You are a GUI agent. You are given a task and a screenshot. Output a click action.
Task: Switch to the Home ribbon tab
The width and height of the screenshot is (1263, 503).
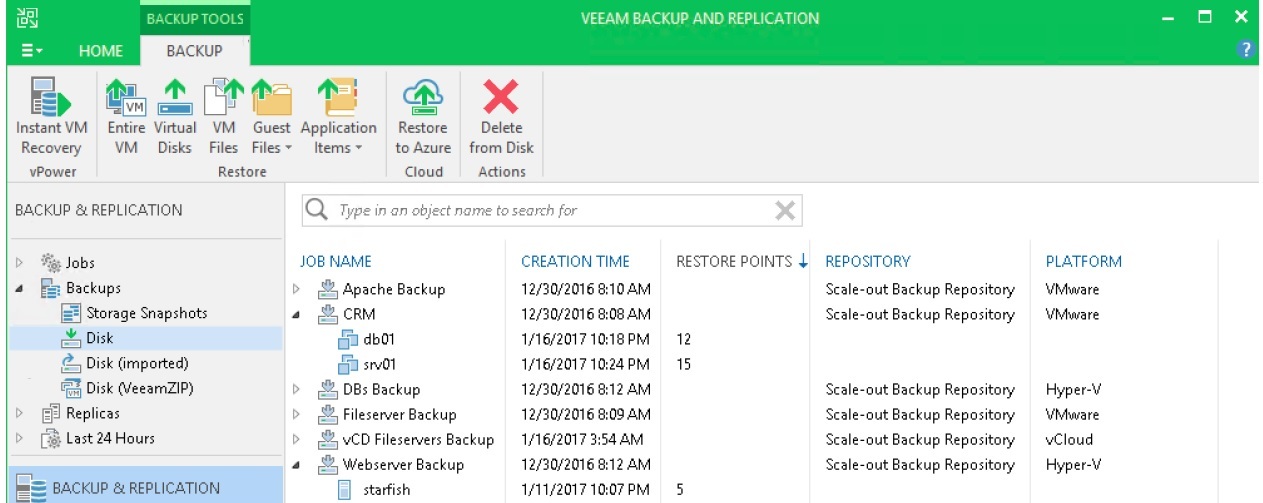coord(101,51)
